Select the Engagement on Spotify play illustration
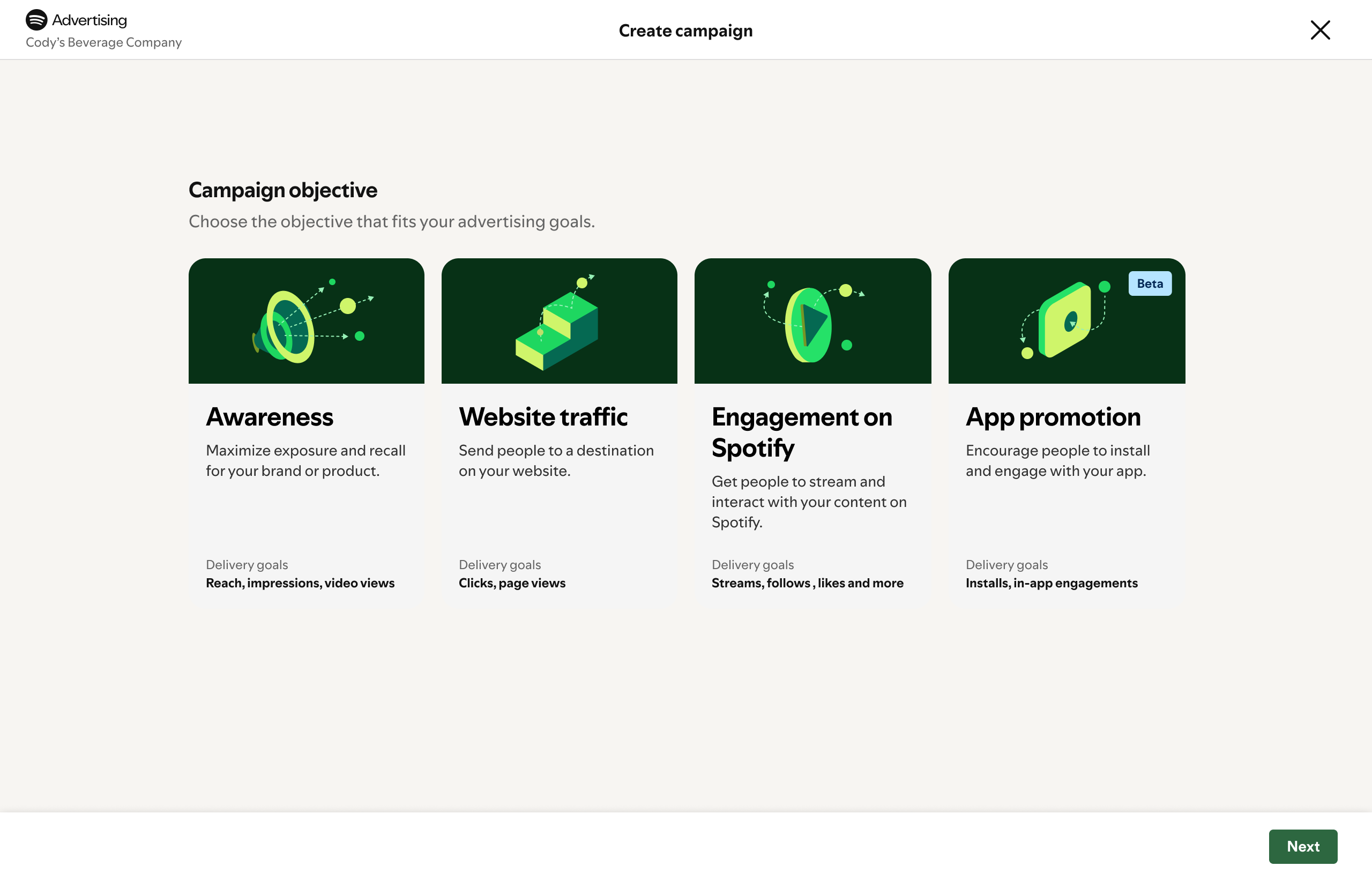 (x=813, y=321)
